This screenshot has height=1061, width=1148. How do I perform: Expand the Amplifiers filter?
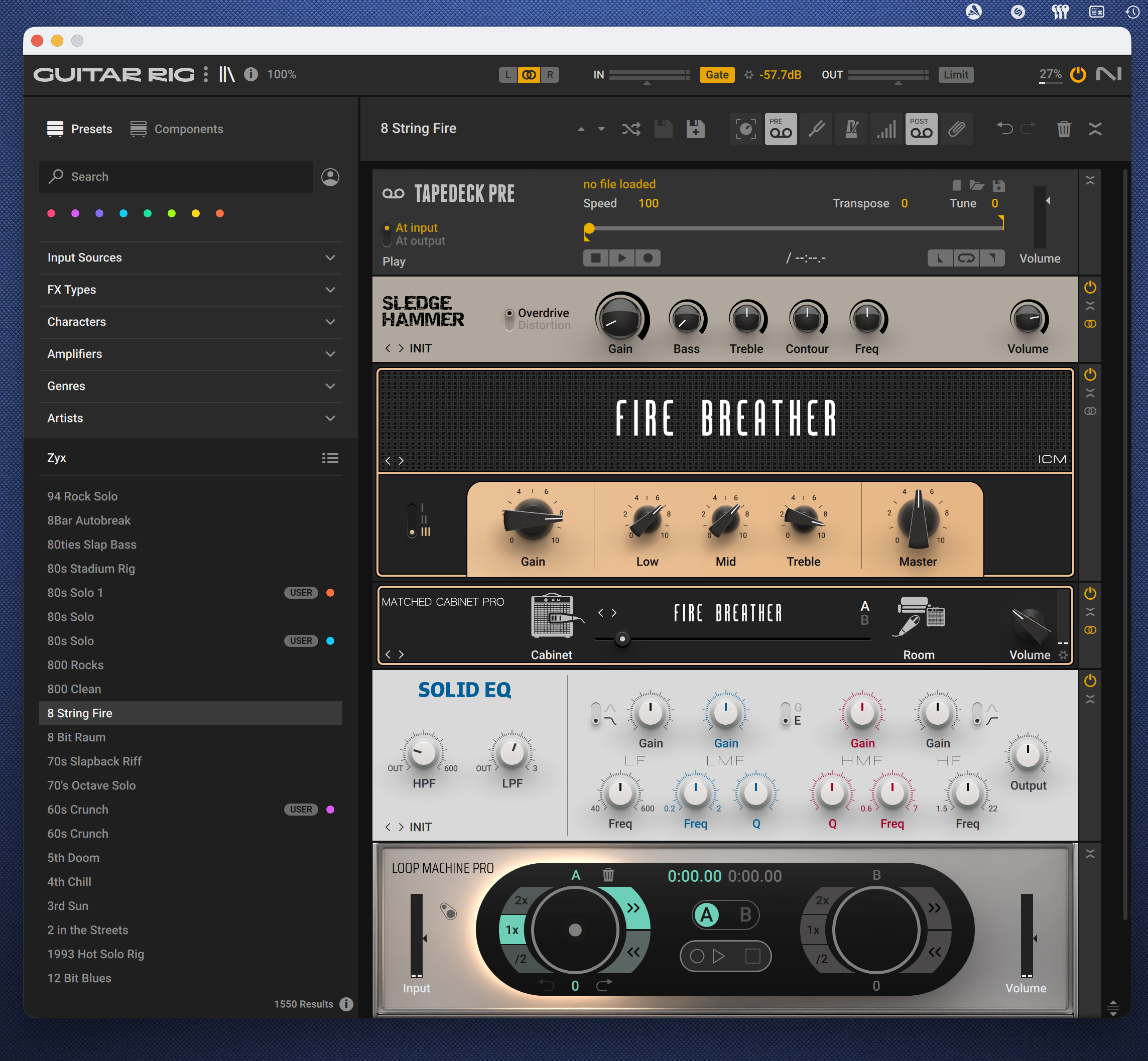pyautogui.click(x=191, y=354)
